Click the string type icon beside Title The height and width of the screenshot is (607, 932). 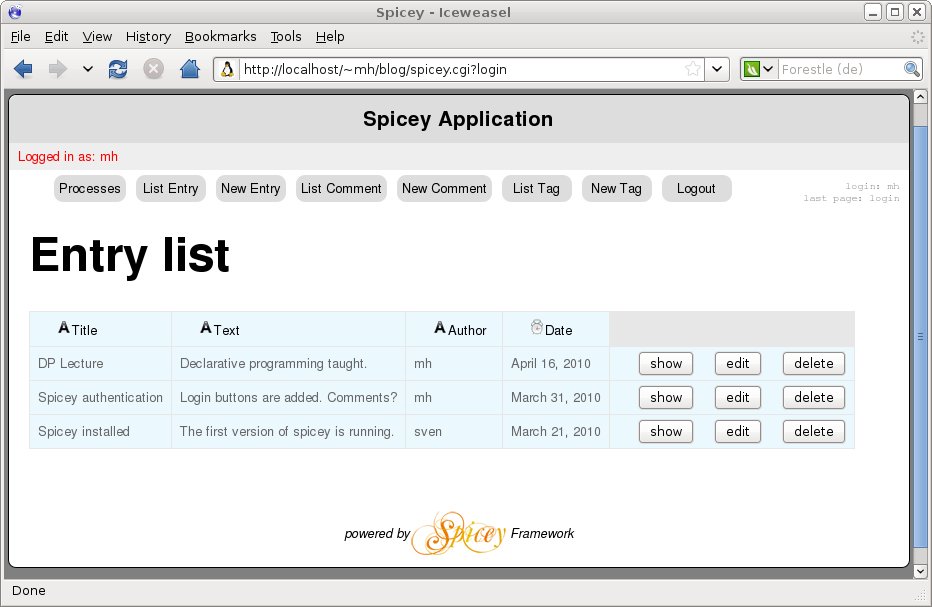tap(64, 327)
